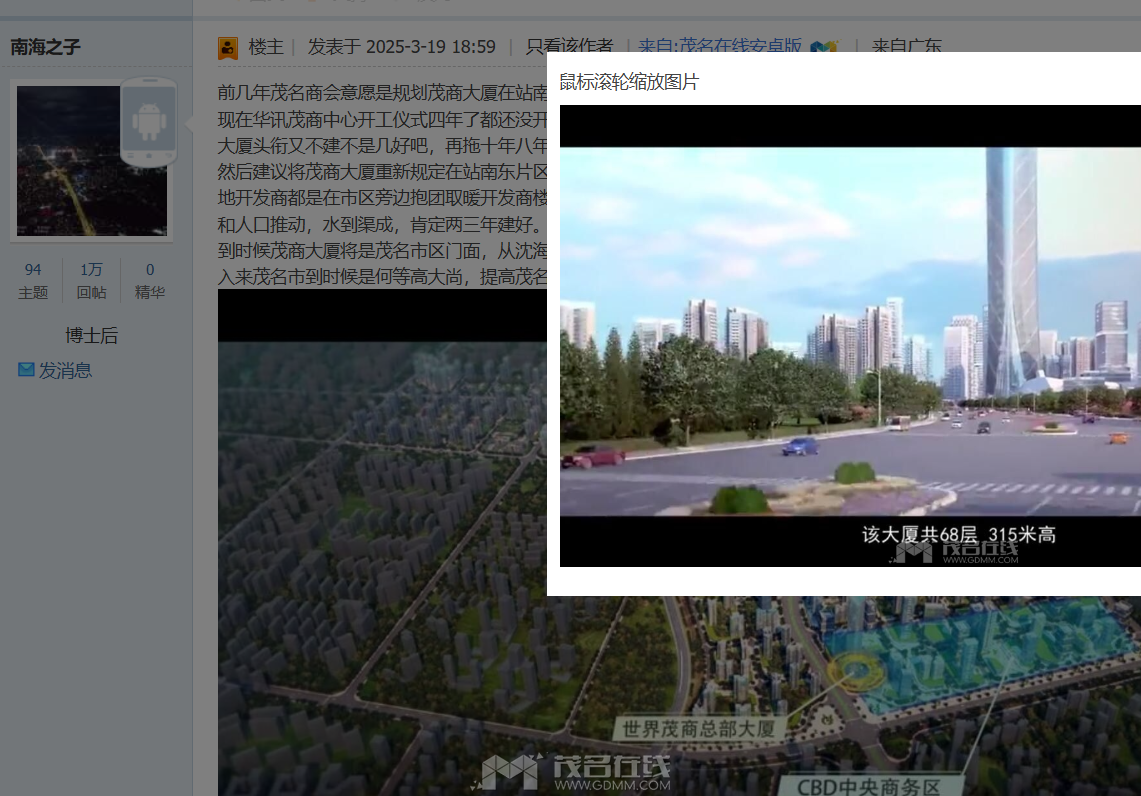Image resolution: width=1141 pixels, height=796 pixels.
Task: Click the 世界茂商总部大厦 label on the map
Action: point(698,728)
